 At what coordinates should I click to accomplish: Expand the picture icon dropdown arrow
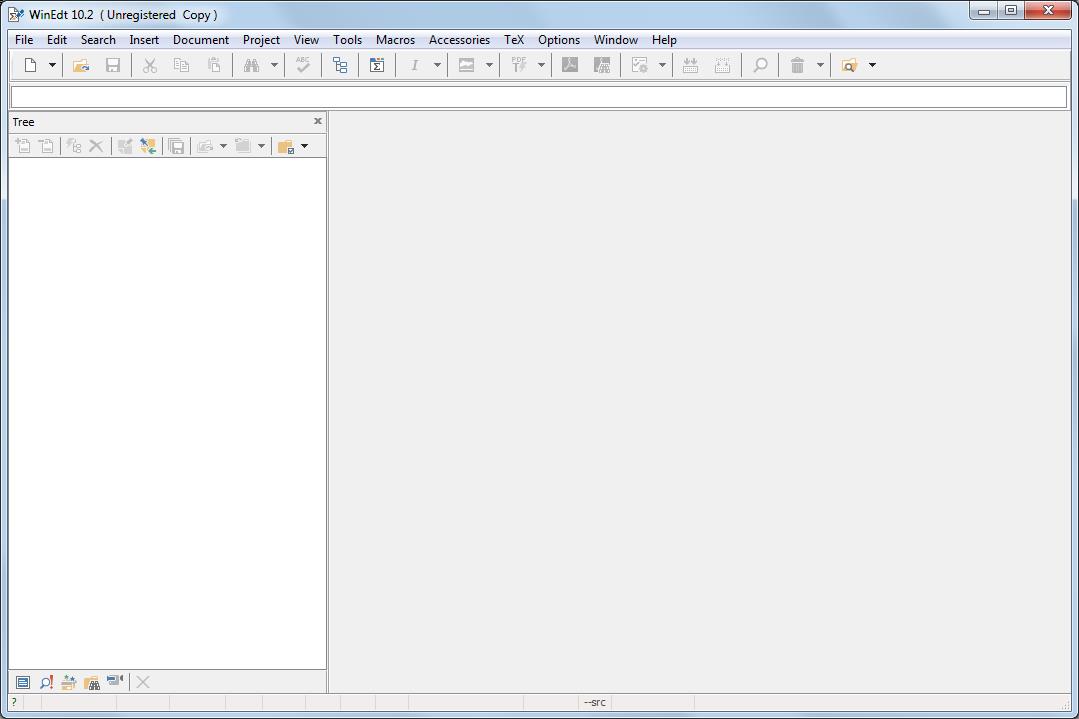pyautogui.click(x=489, y=65)
